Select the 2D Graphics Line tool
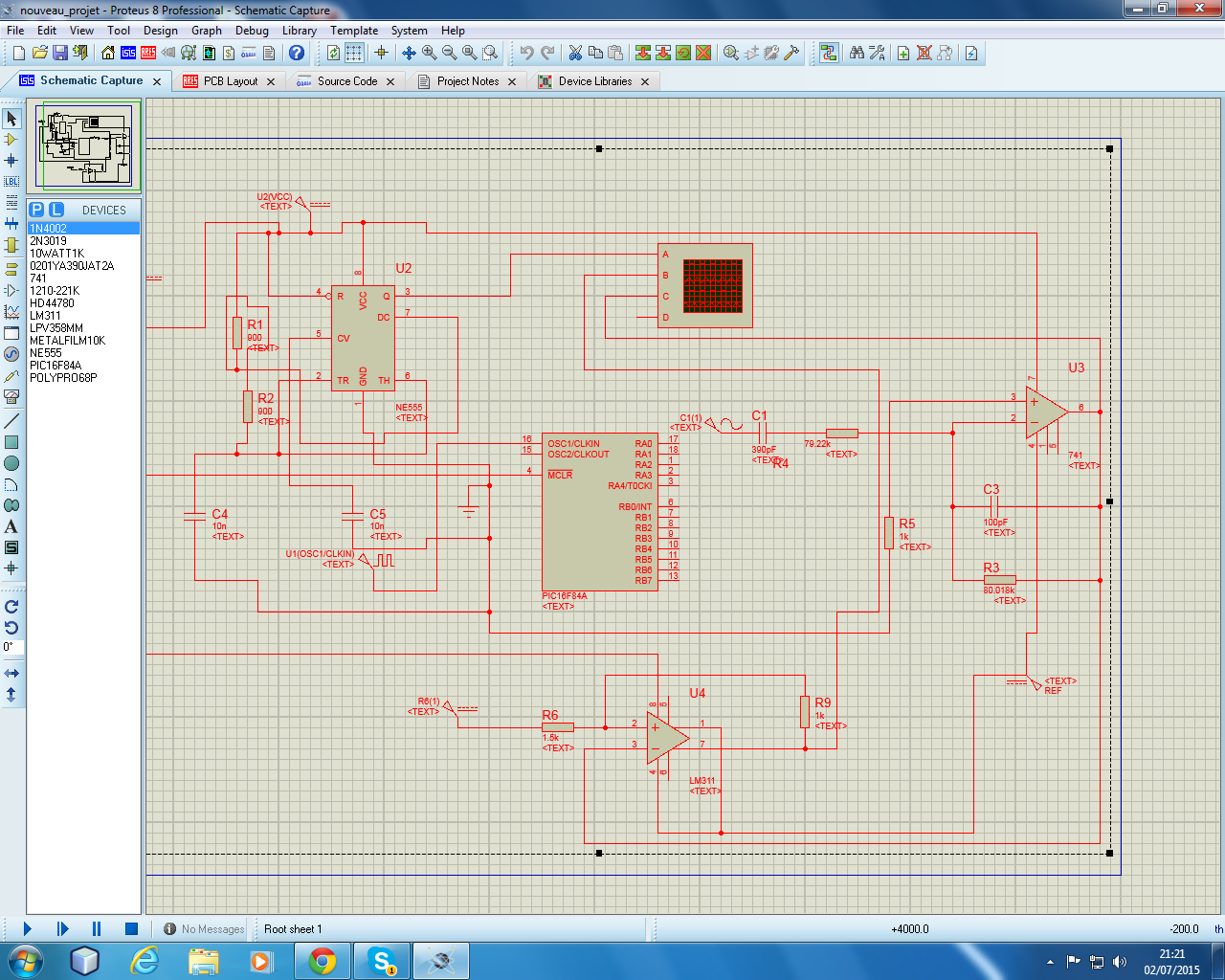Viewport: 1225px width, 980px height. (11, 421)
